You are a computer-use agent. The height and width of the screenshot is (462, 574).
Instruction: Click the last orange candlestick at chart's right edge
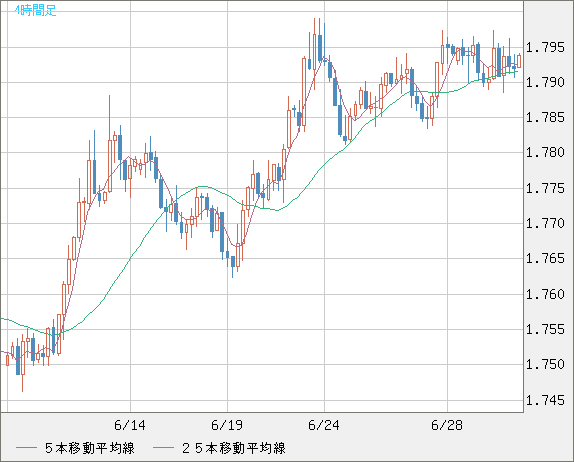click(x=519, y=61)
